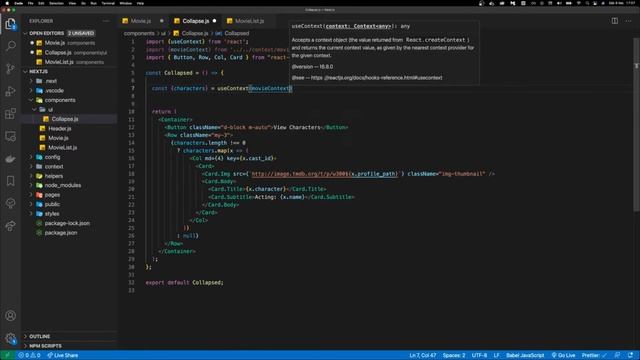This screenshot has height=360, width=640.
Task: Click the Collapsed symbol in breadcrumb
Action: click(237, 33)
